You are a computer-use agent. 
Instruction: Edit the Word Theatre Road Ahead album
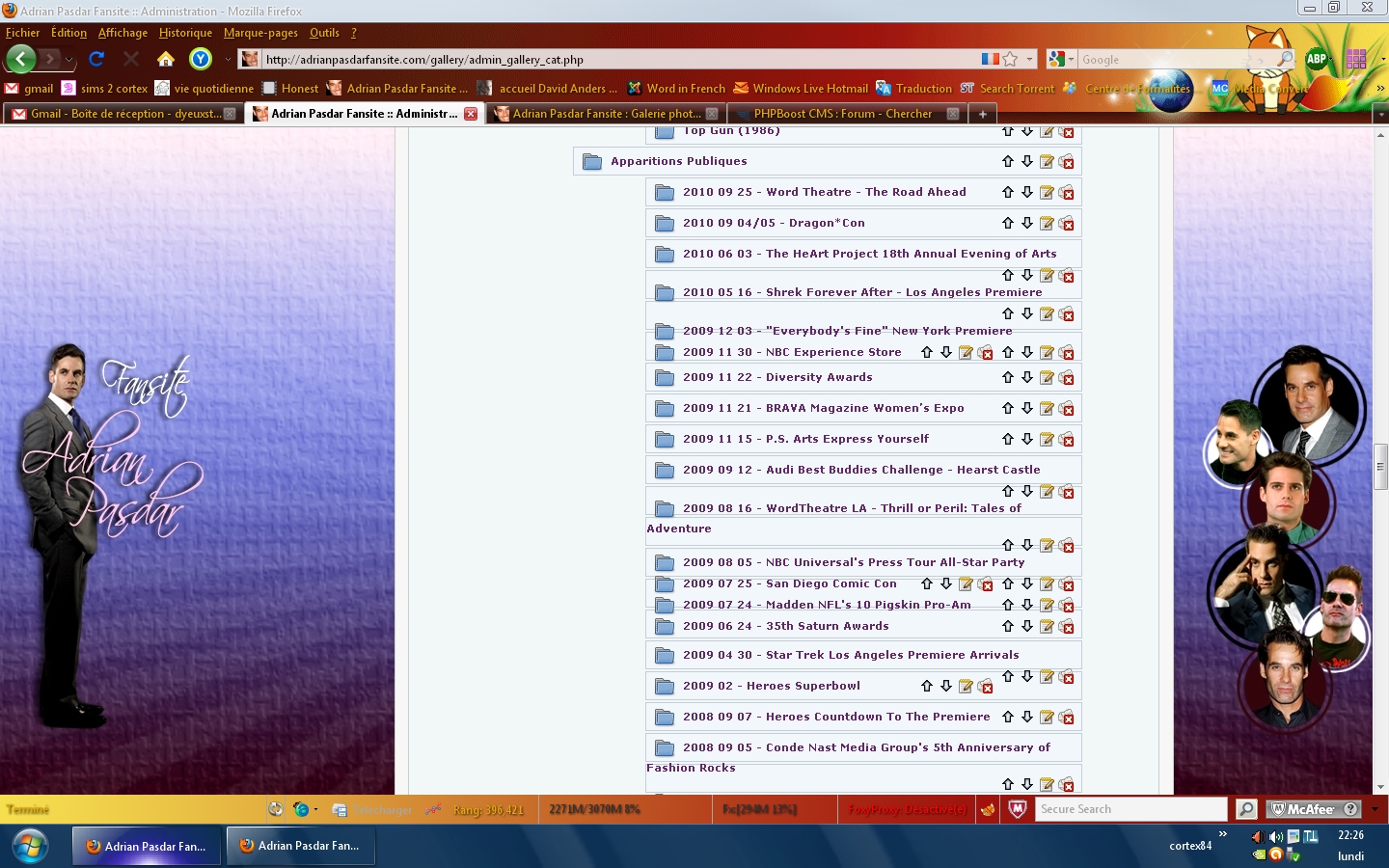point(1047,192)
